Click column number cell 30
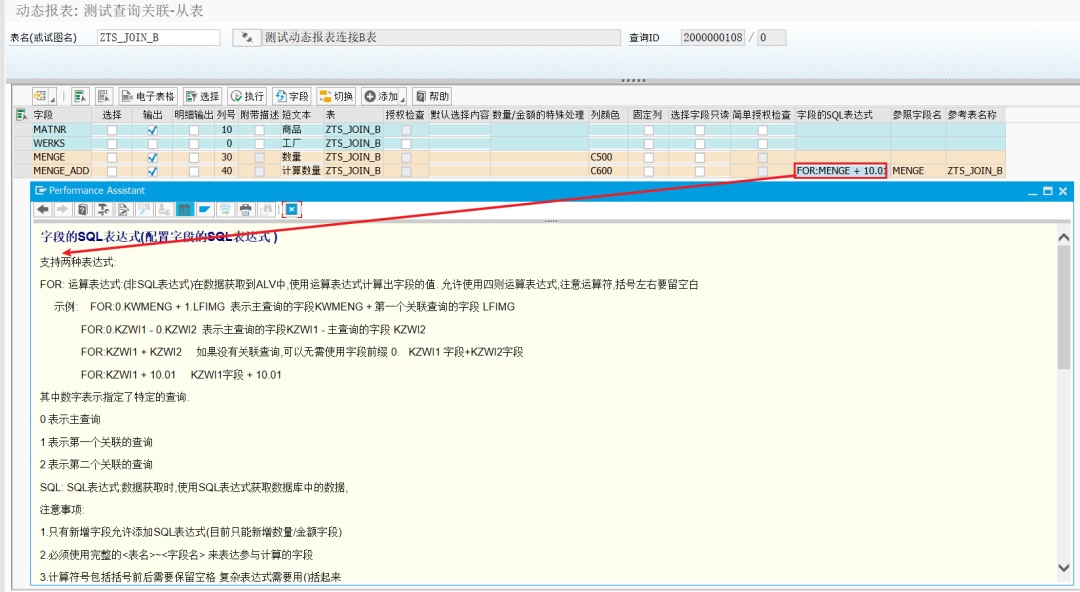 [x=226, y=157]
